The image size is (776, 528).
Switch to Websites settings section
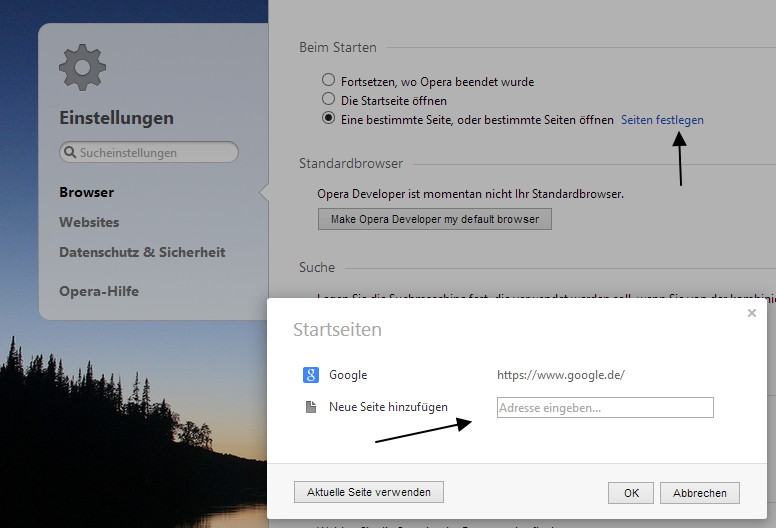89,222
